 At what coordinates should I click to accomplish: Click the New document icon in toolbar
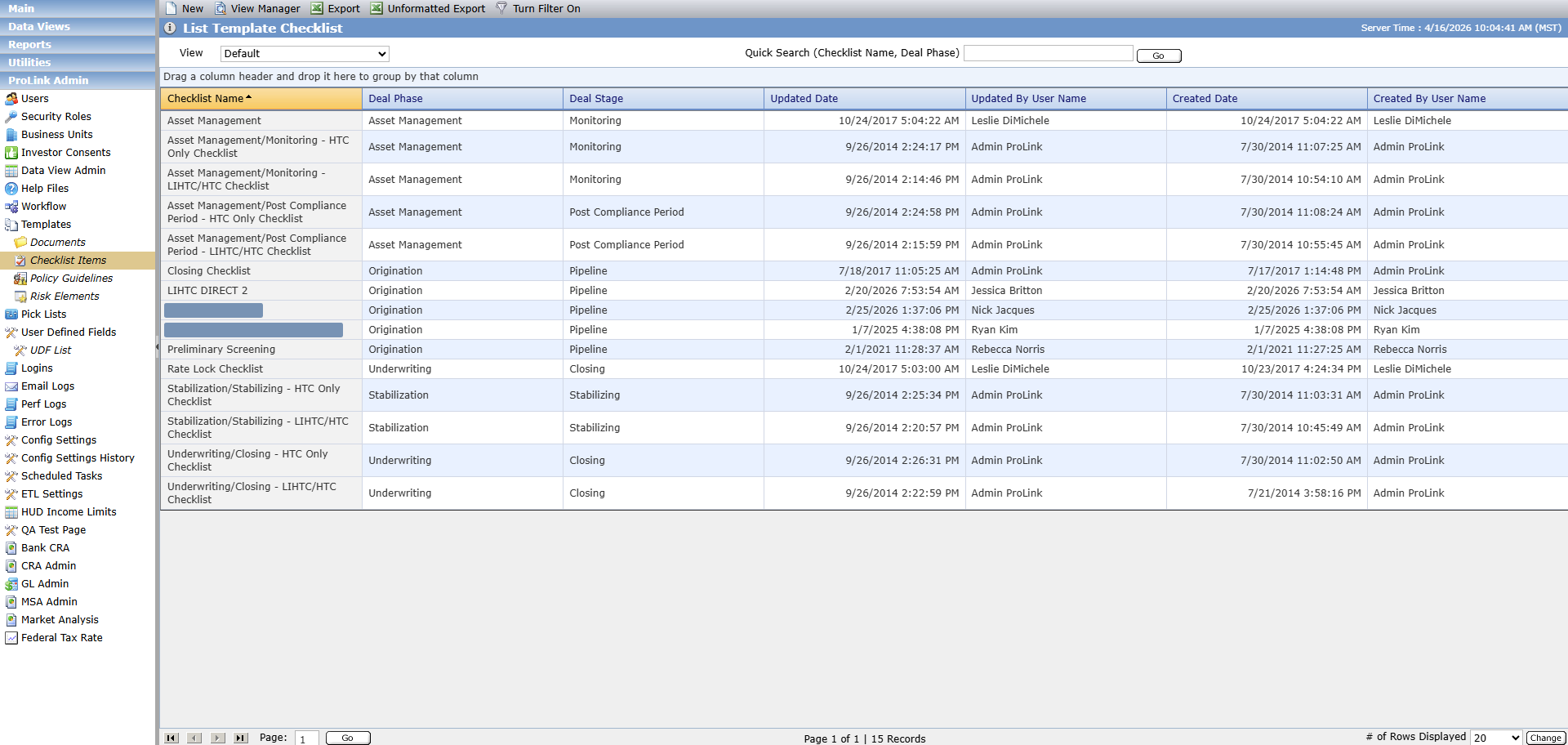click(x=171, y=8)
